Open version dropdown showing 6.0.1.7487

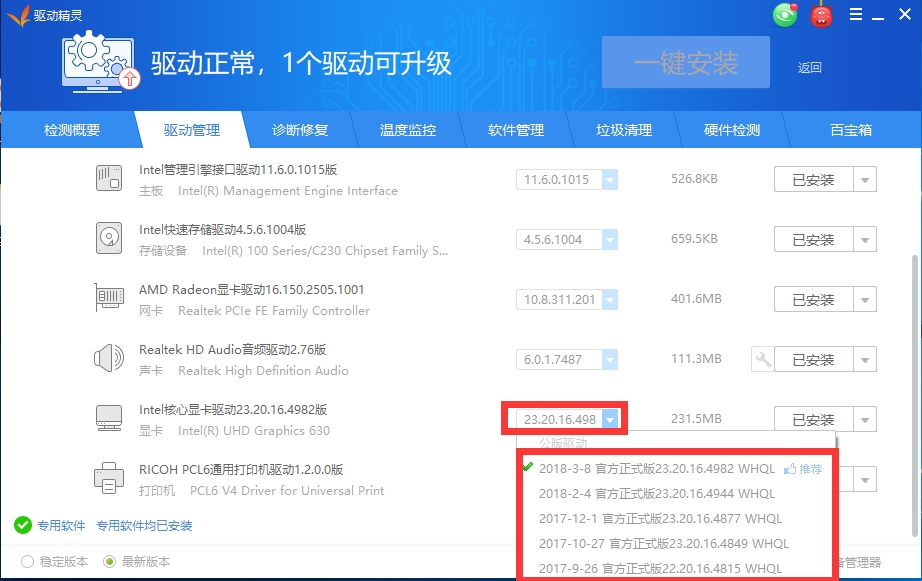(610, 359)
